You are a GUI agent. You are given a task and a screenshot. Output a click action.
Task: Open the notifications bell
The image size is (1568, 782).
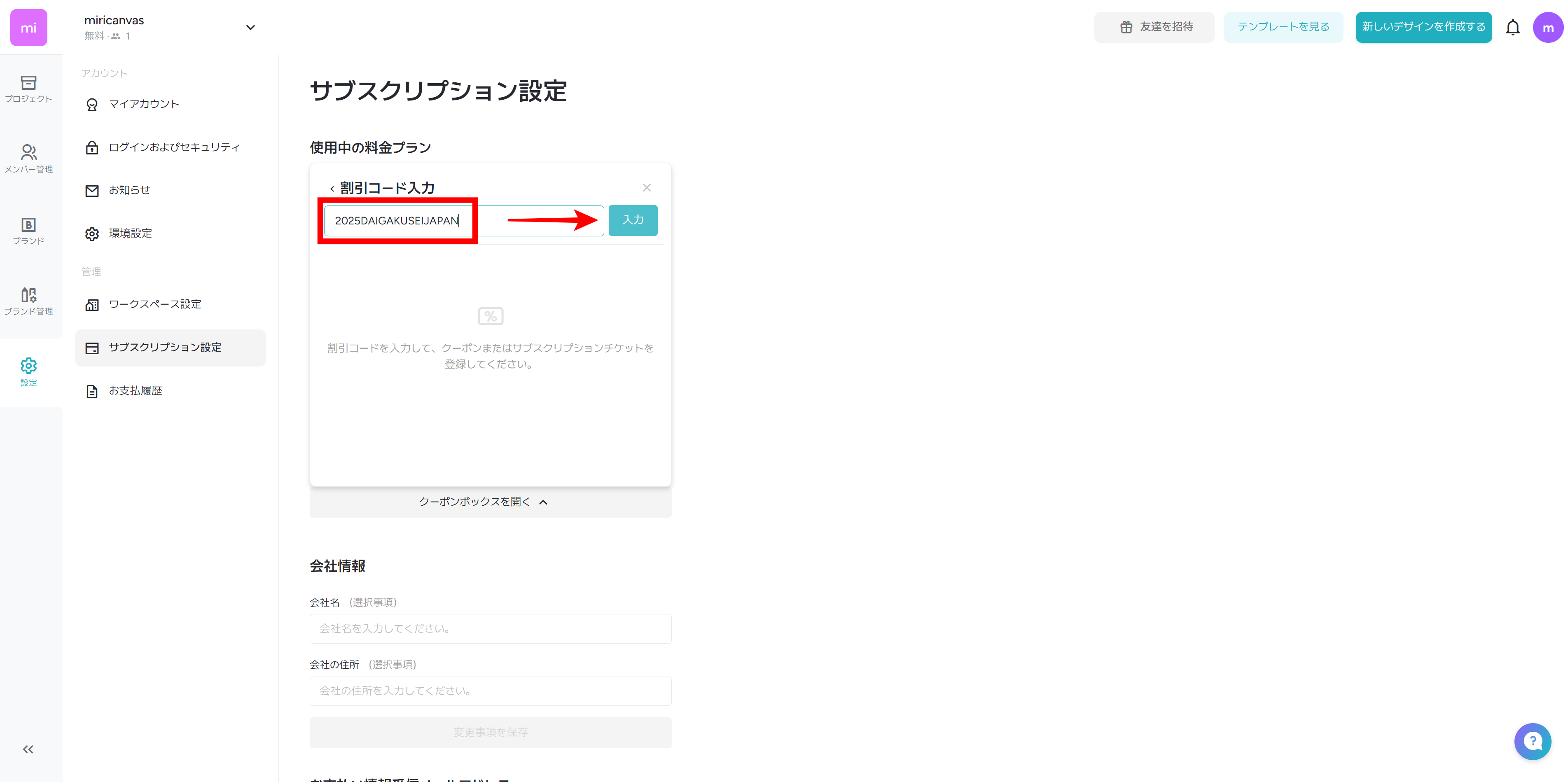[1513, 28]
